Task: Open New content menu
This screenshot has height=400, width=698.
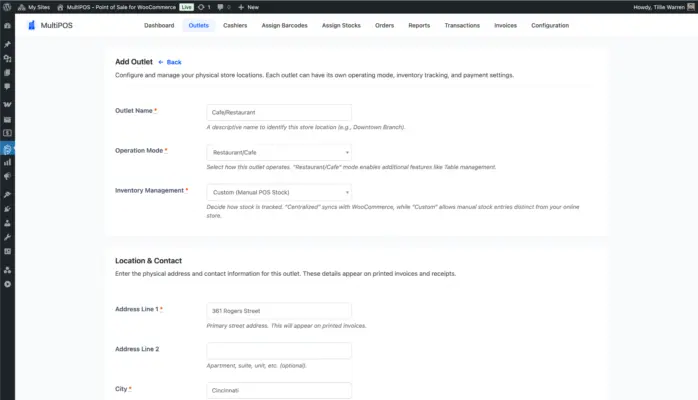Action: pos(248,7)
